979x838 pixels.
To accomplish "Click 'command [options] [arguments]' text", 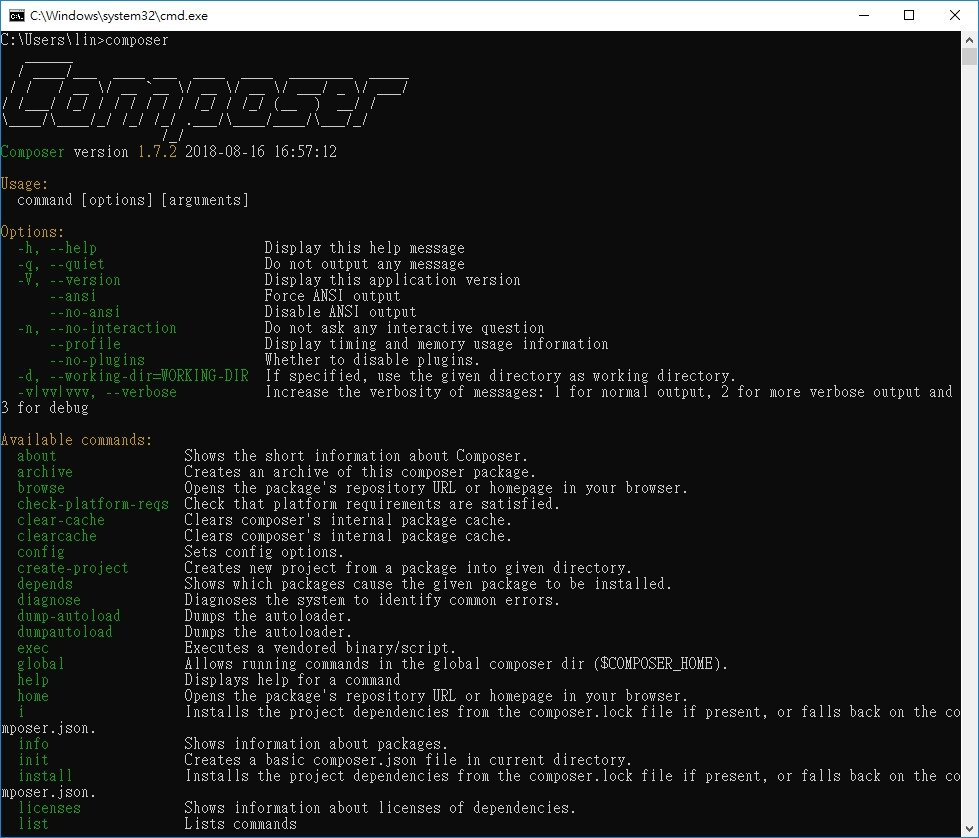I will 133,200.
